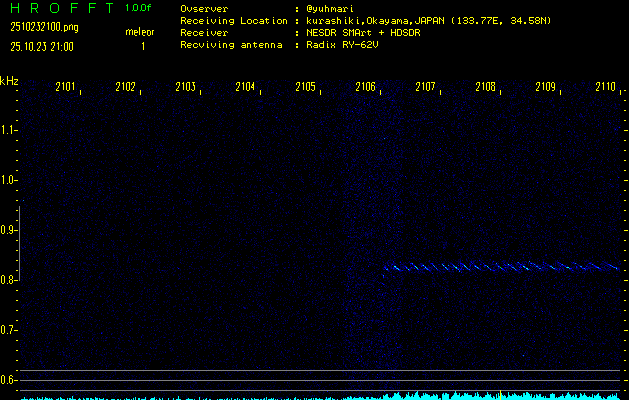
Task: Click the 2107 time marker
Action: (425, 87)
